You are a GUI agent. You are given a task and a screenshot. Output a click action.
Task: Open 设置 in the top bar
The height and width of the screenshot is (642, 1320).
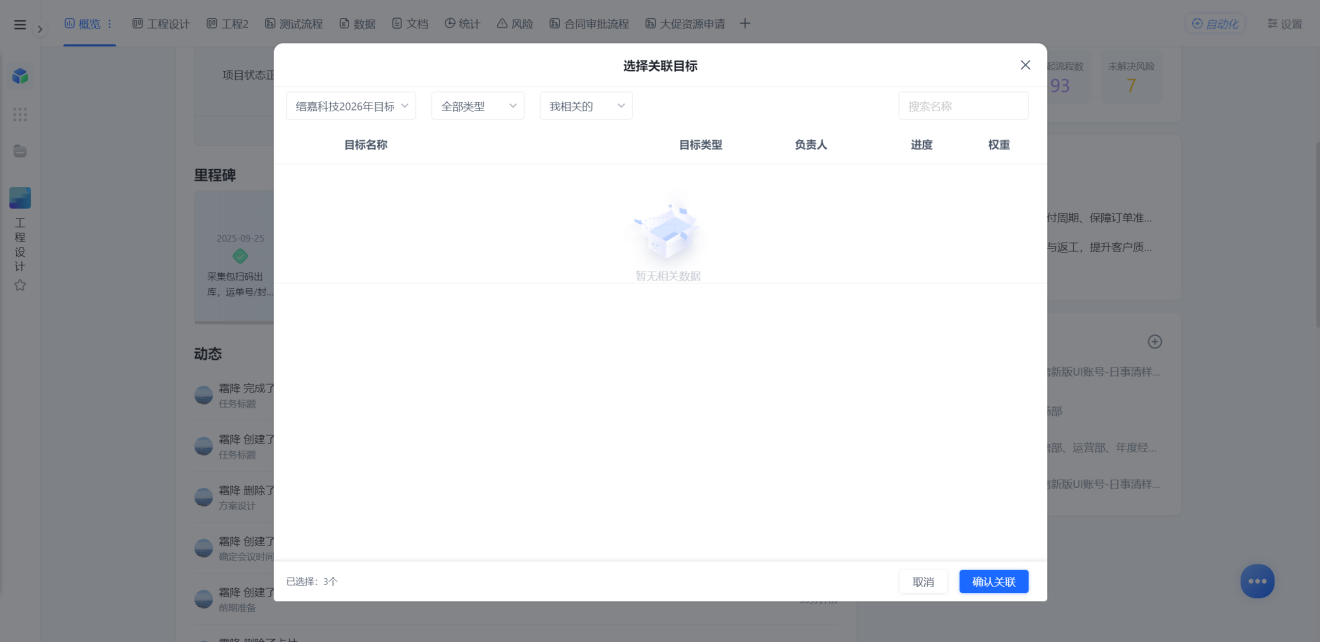(1285, 24)
